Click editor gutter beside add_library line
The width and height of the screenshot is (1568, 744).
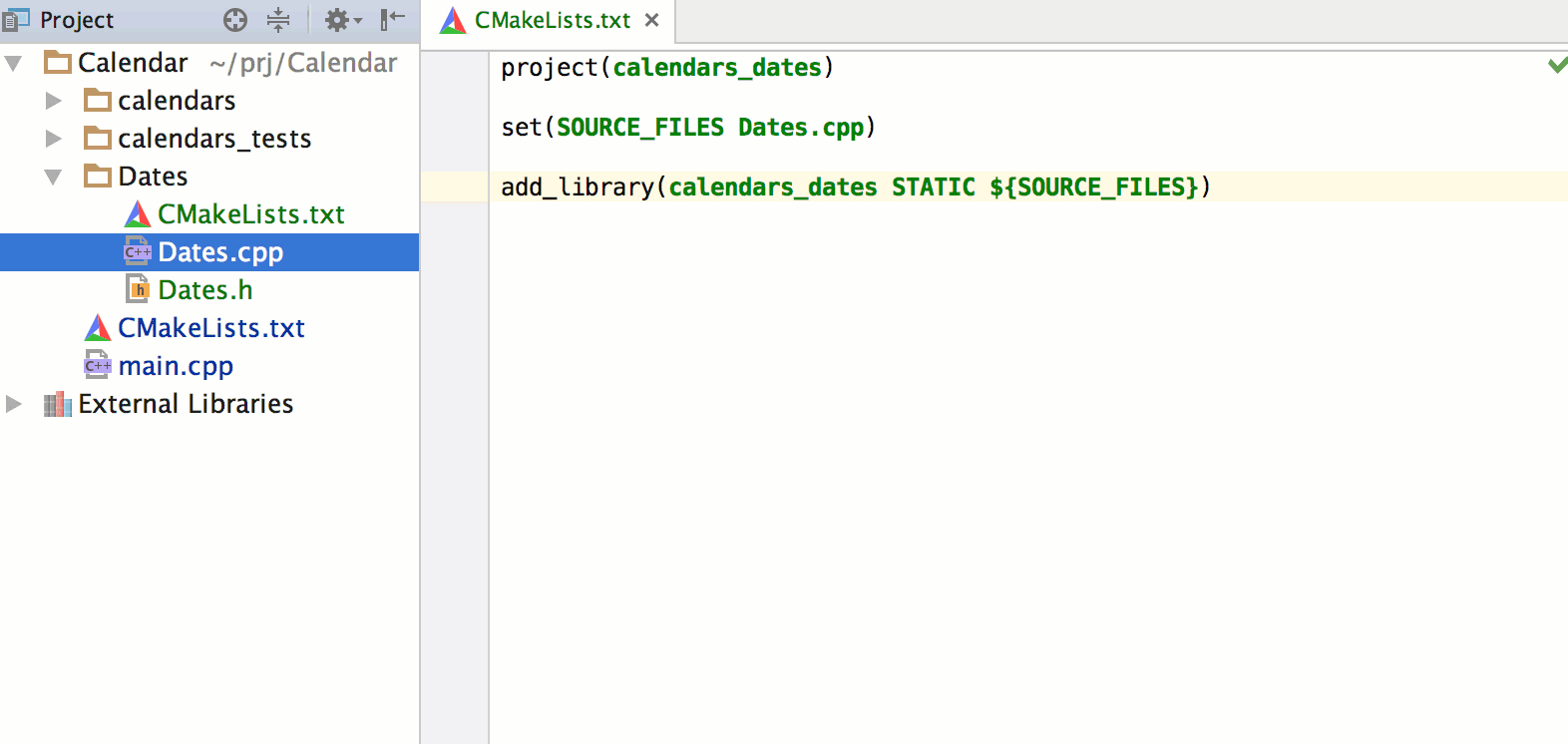pos(454,186)
